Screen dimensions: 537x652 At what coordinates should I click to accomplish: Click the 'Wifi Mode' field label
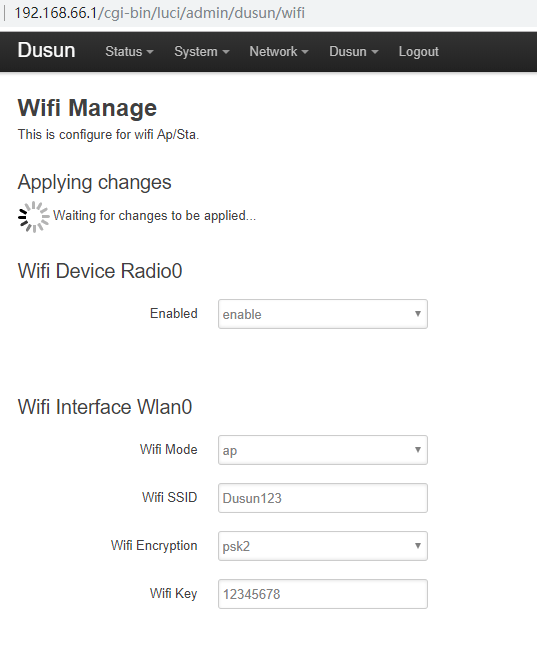[168, 449]
